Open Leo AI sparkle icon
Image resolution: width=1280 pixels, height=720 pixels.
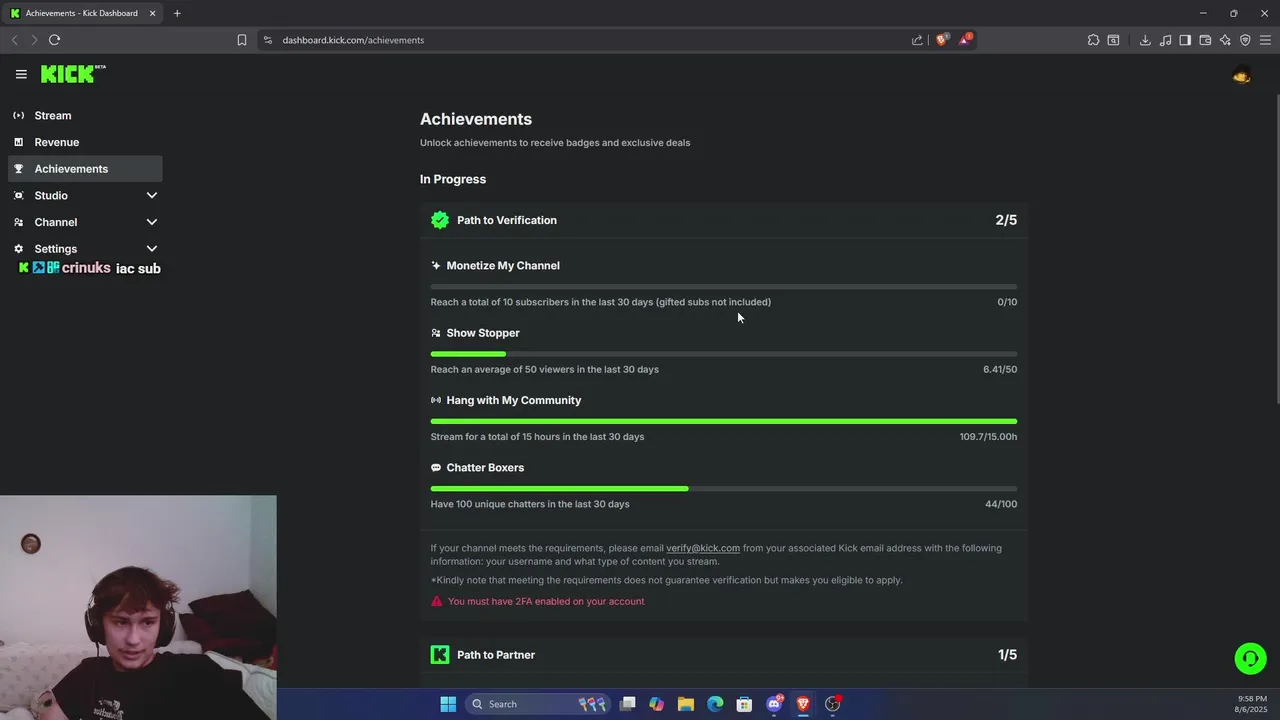click(x=1225, y=40)
